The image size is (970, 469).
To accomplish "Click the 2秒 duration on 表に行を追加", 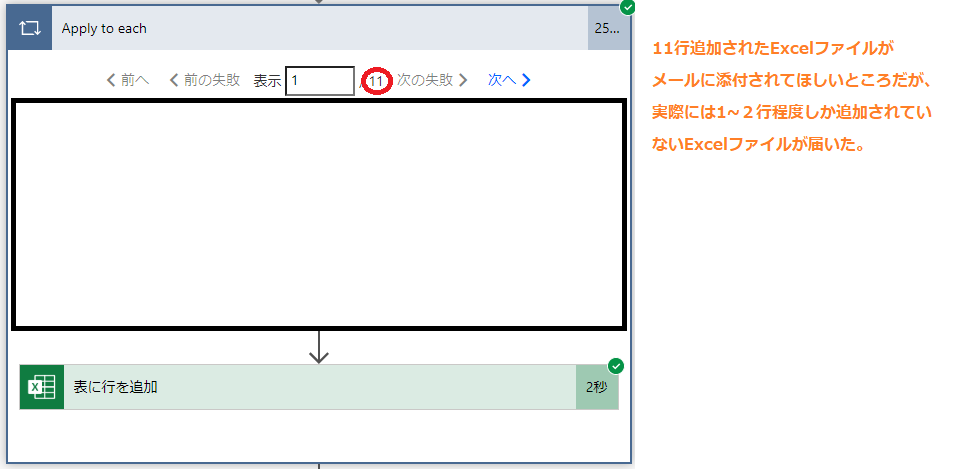I will point(597,387).
